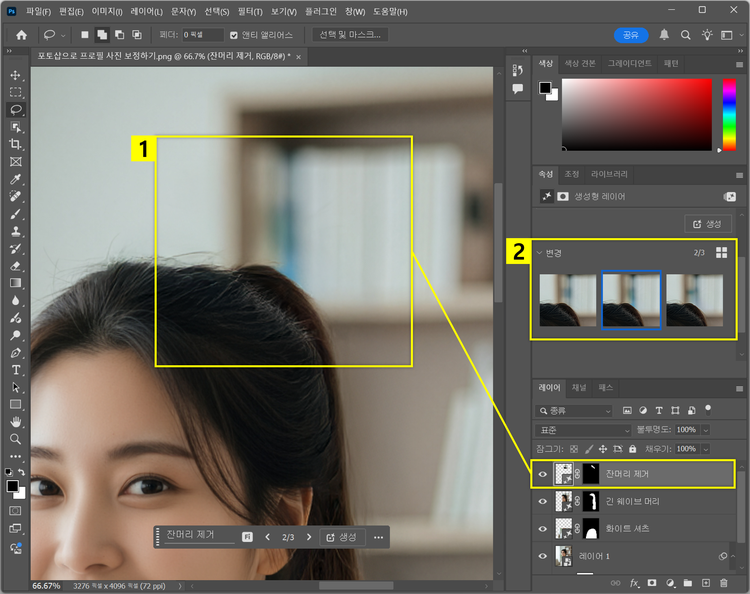Select the Crop tool
This screenshot has width=750, height=594.
coord(15,144)
